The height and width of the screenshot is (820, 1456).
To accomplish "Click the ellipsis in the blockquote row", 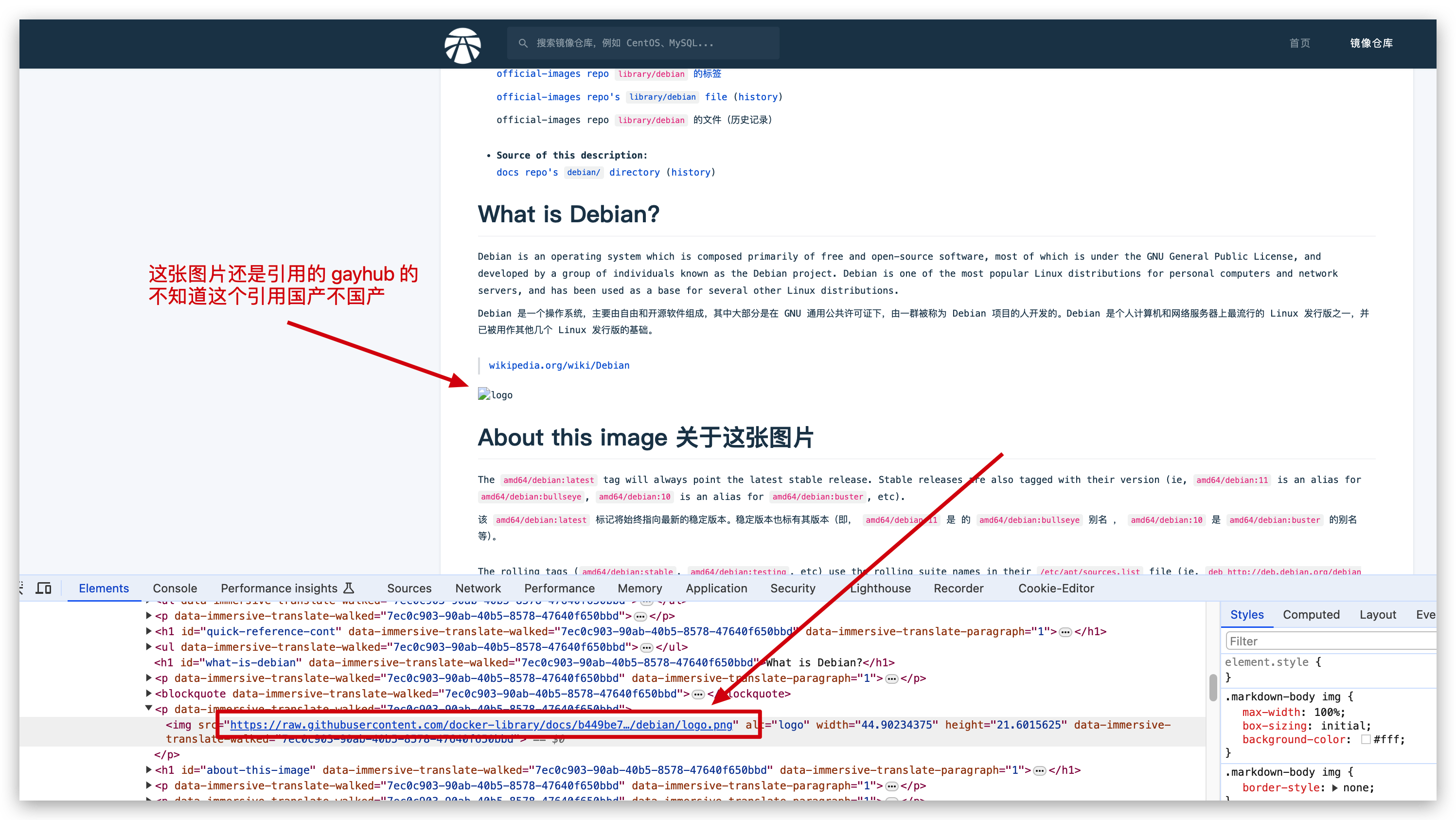I will (x=699, y=694).
